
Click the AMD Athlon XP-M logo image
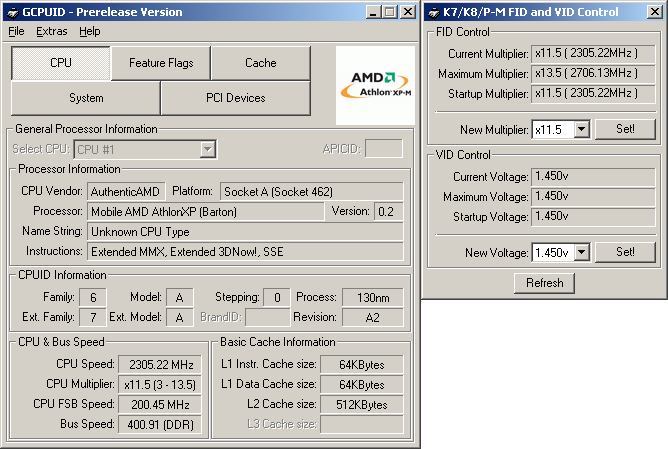tap(375, 85)
